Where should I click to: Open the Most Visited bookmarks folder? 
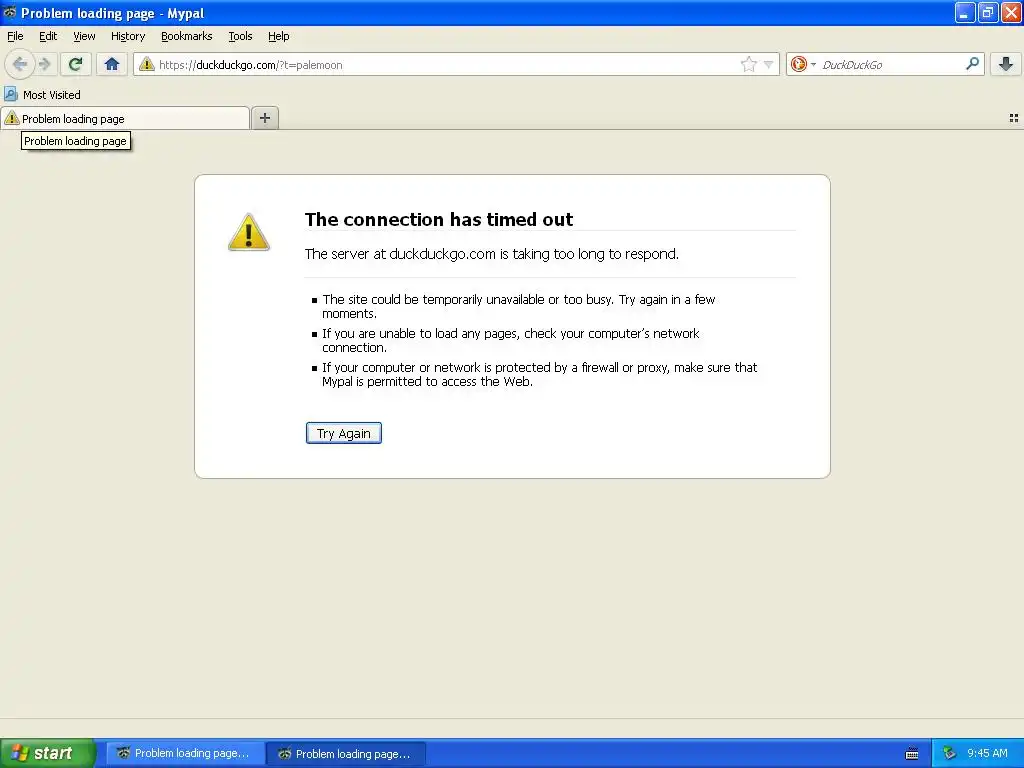click(x=42, y=95)
